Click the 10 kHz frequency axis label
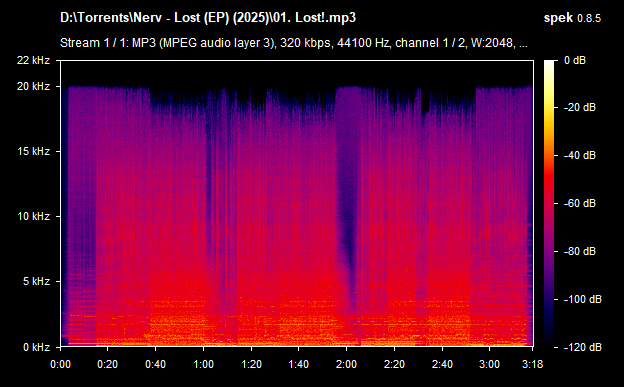The image size is (624, 387). pyautogui.click(x=33, y=216)
